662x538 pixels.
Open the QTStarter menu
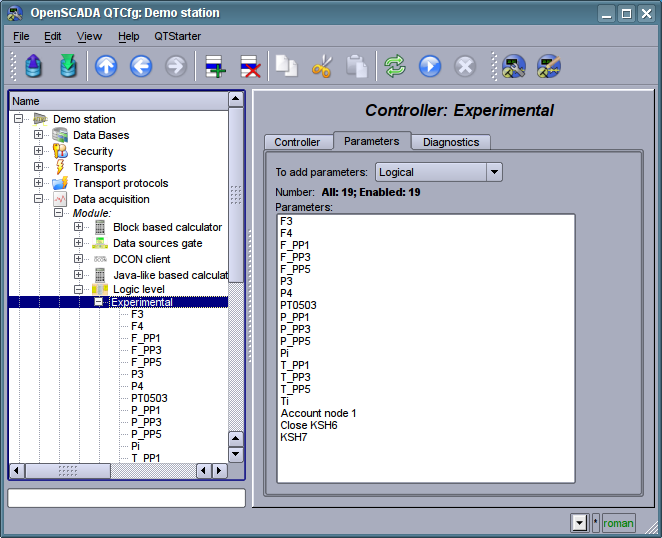(177, 36)
